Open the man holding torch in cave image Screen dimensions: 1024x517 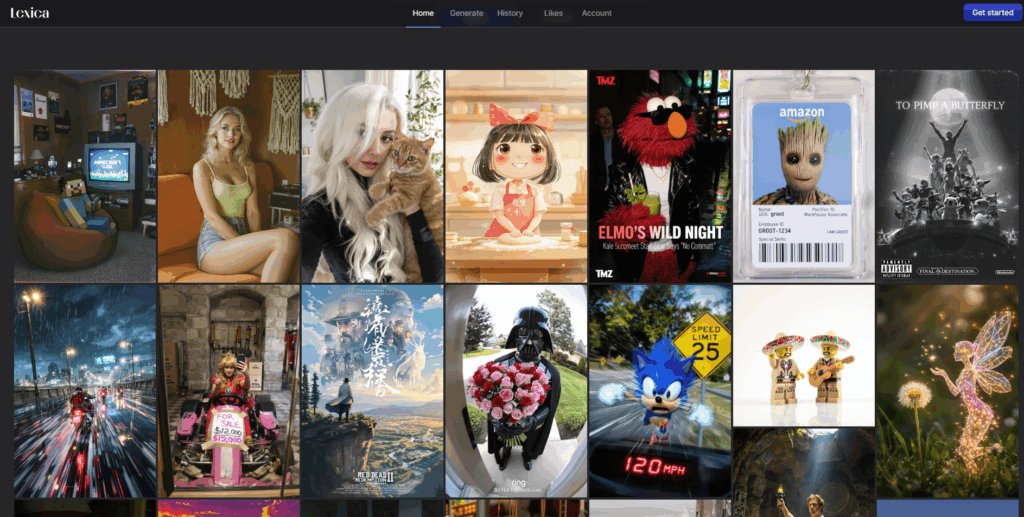pos(803,473)
